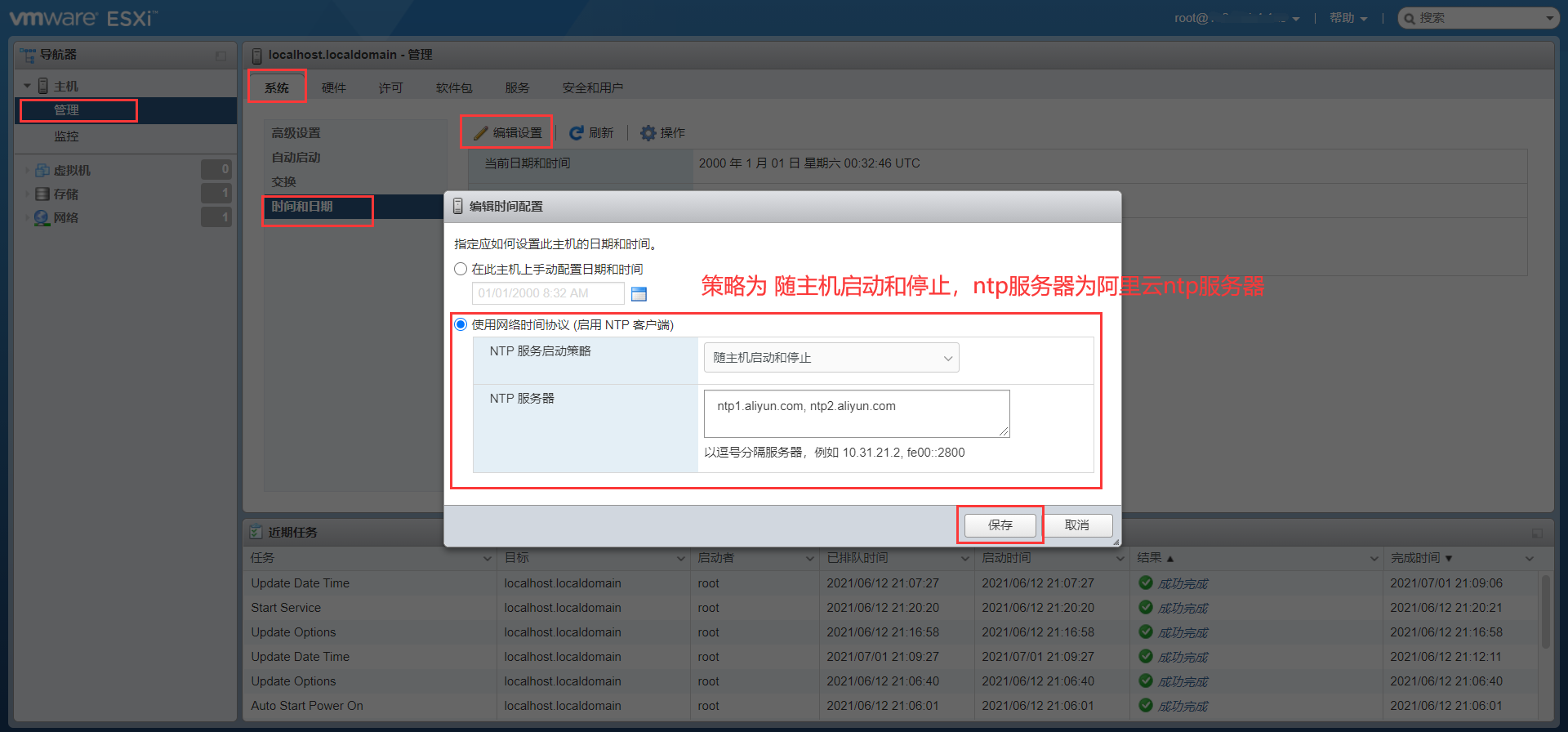Open the 帮助 help dropdown
Viewport: 1568px width, 732px height.
click(1348, 18)
